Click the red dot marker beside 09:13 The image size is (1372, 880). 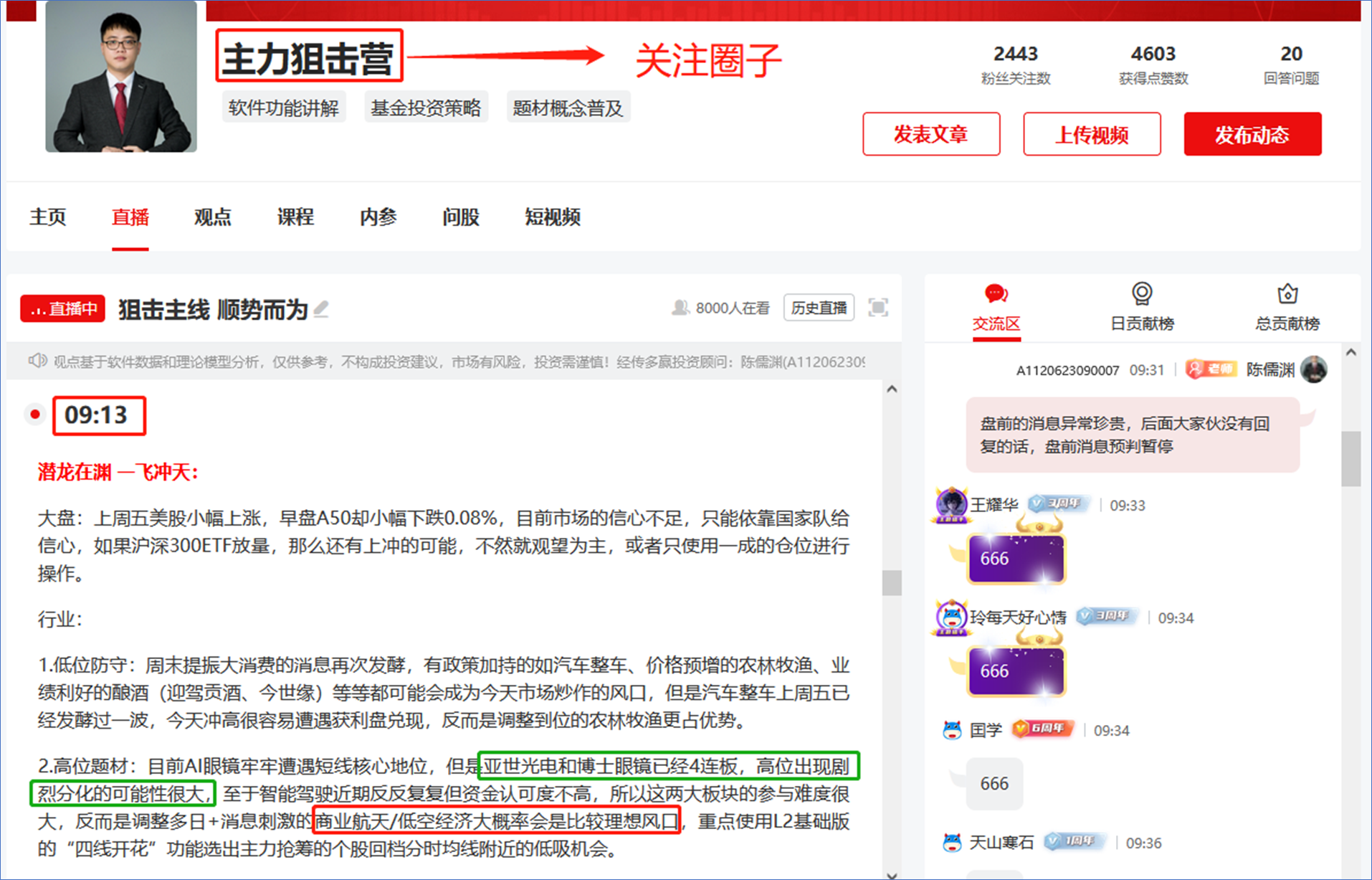[34, 415]
